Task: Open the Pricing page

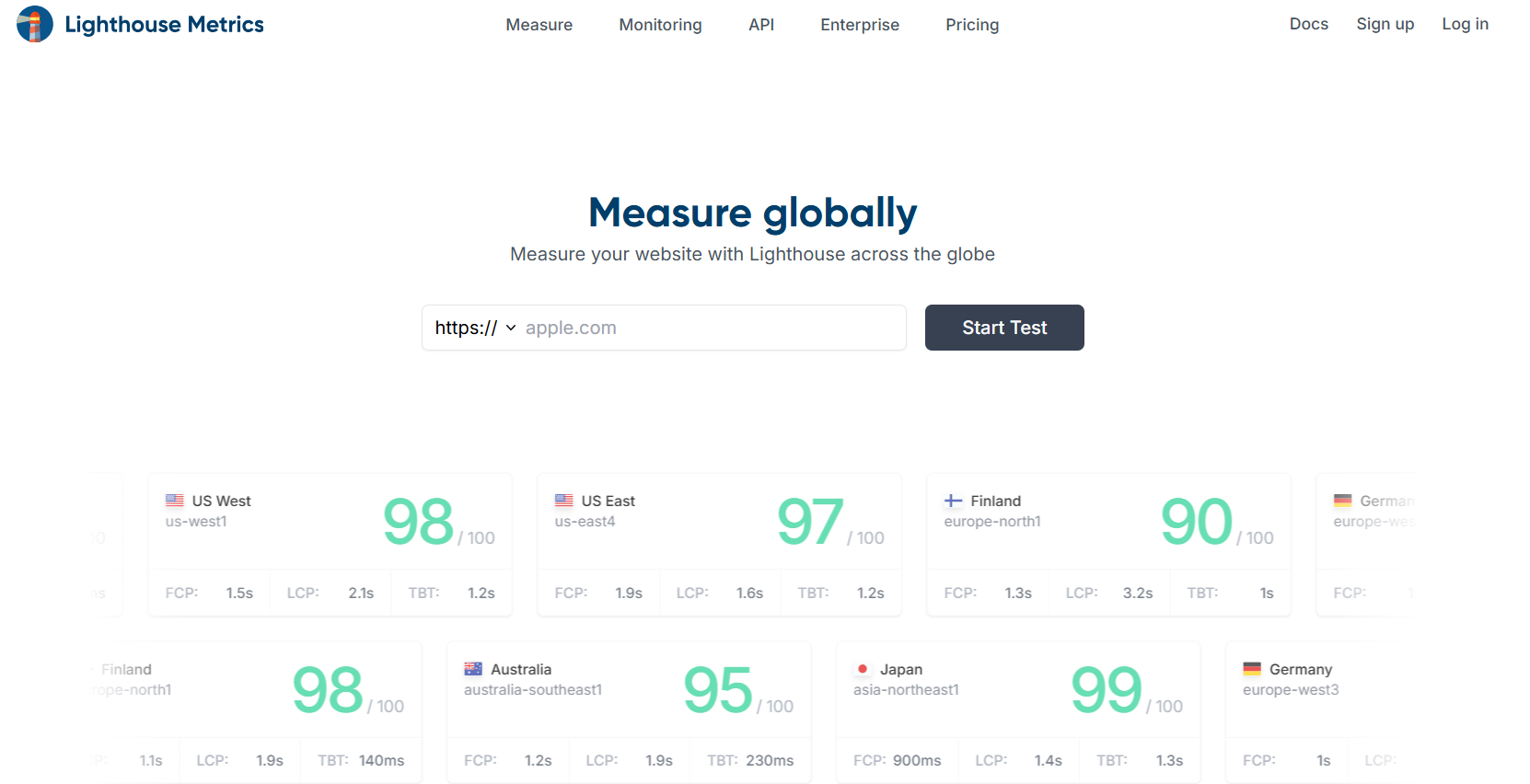Action: tap(972, 25)
